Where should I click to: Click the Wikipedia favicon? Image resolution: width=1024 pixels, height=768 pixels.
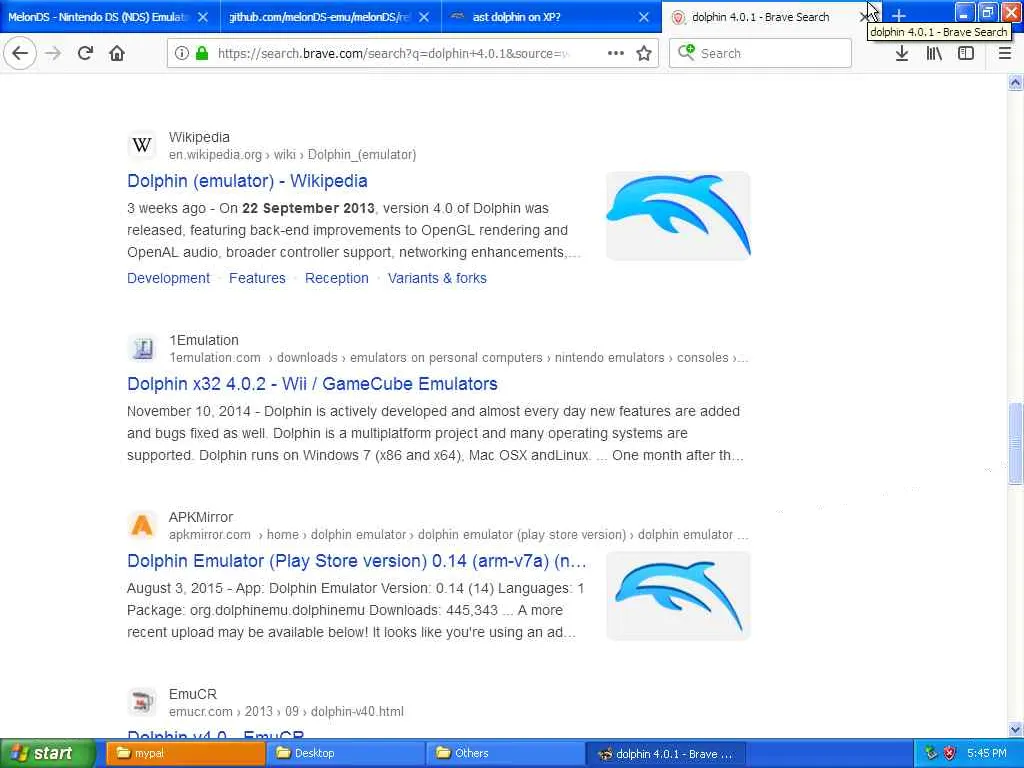point(142,145)
